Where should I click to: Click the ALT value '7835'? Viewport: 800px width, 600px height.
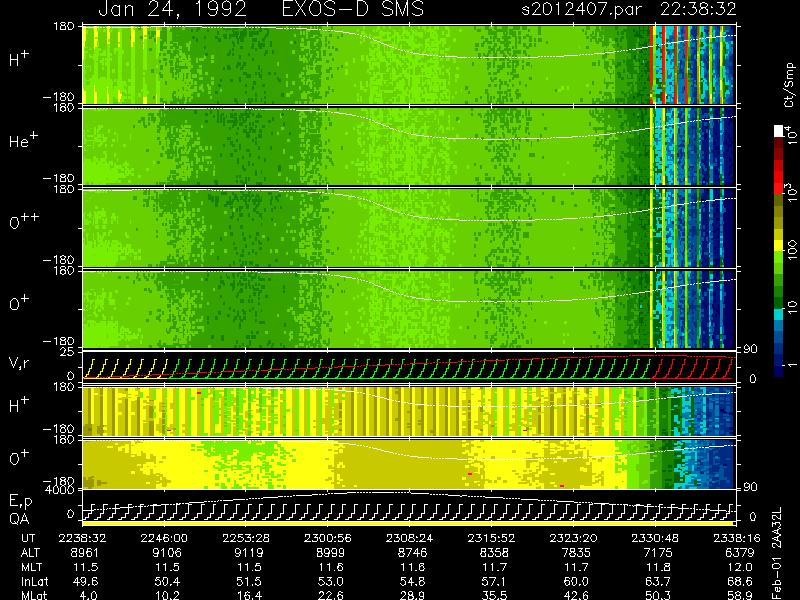coord(576,553)
